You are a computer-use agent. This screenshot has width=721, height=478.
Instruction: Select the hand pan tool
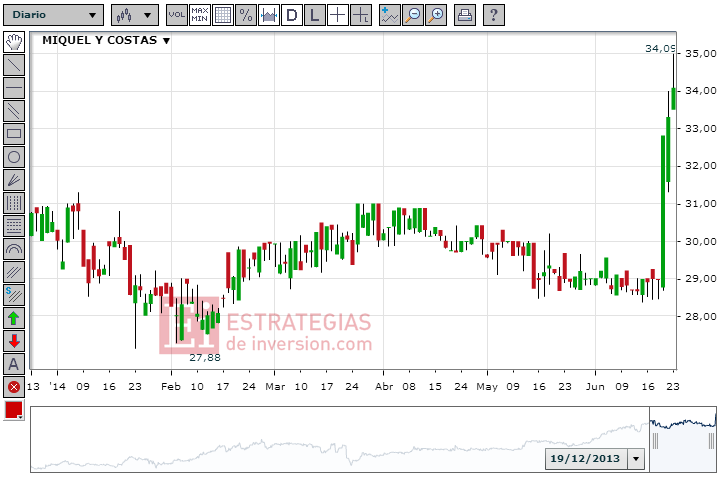click(14, 42)
